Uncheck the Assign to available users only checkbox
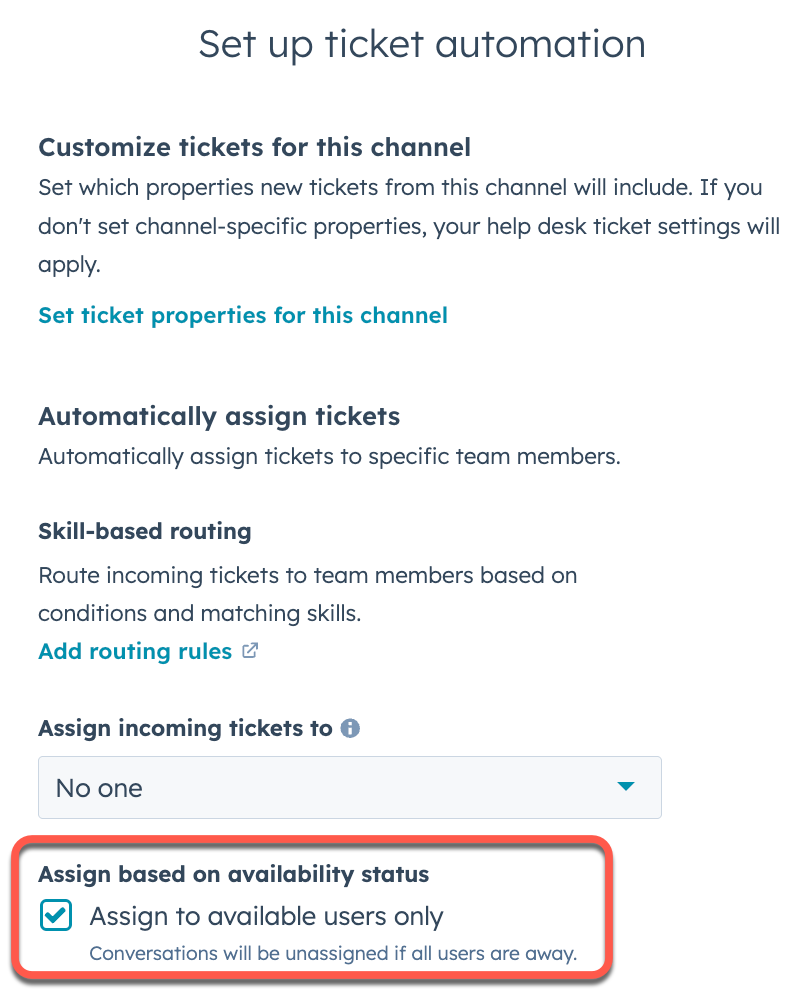The height and width of the screenshot is (996, 792). 56,916
